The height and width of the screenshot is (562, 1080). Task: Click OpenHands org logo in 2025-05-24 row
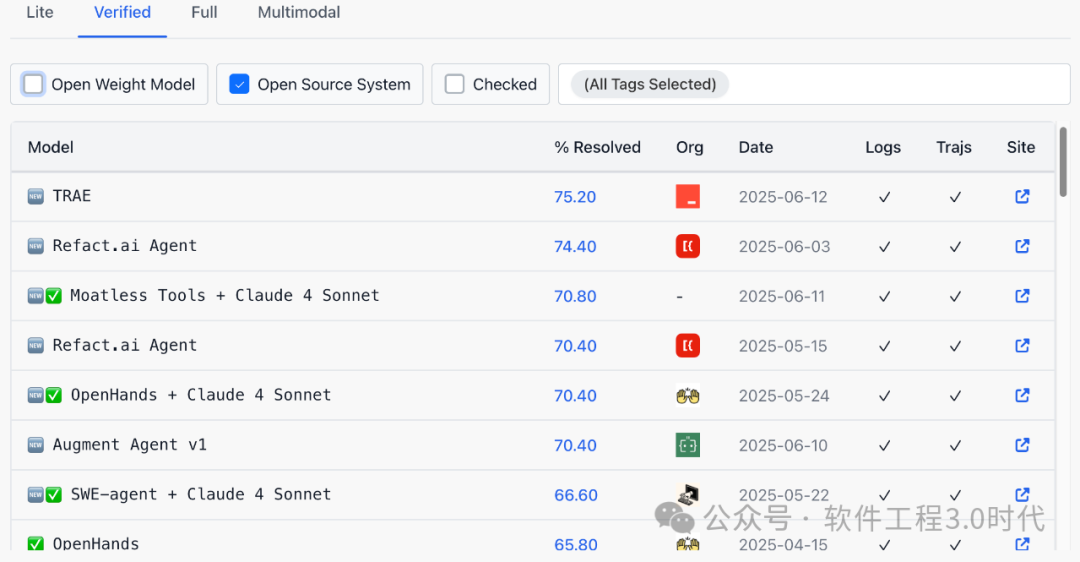[687, 395]
